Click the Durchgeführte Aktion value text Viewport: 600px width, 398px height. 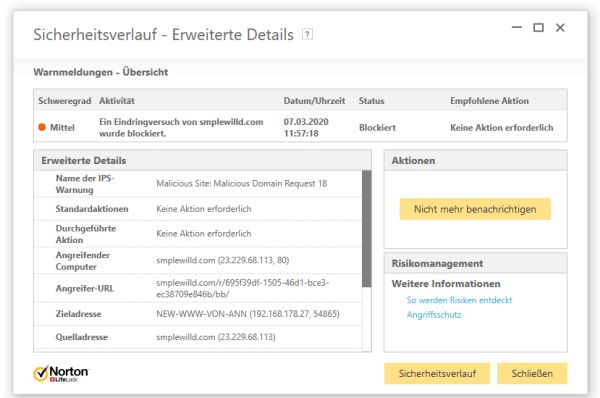coord(204,233)
